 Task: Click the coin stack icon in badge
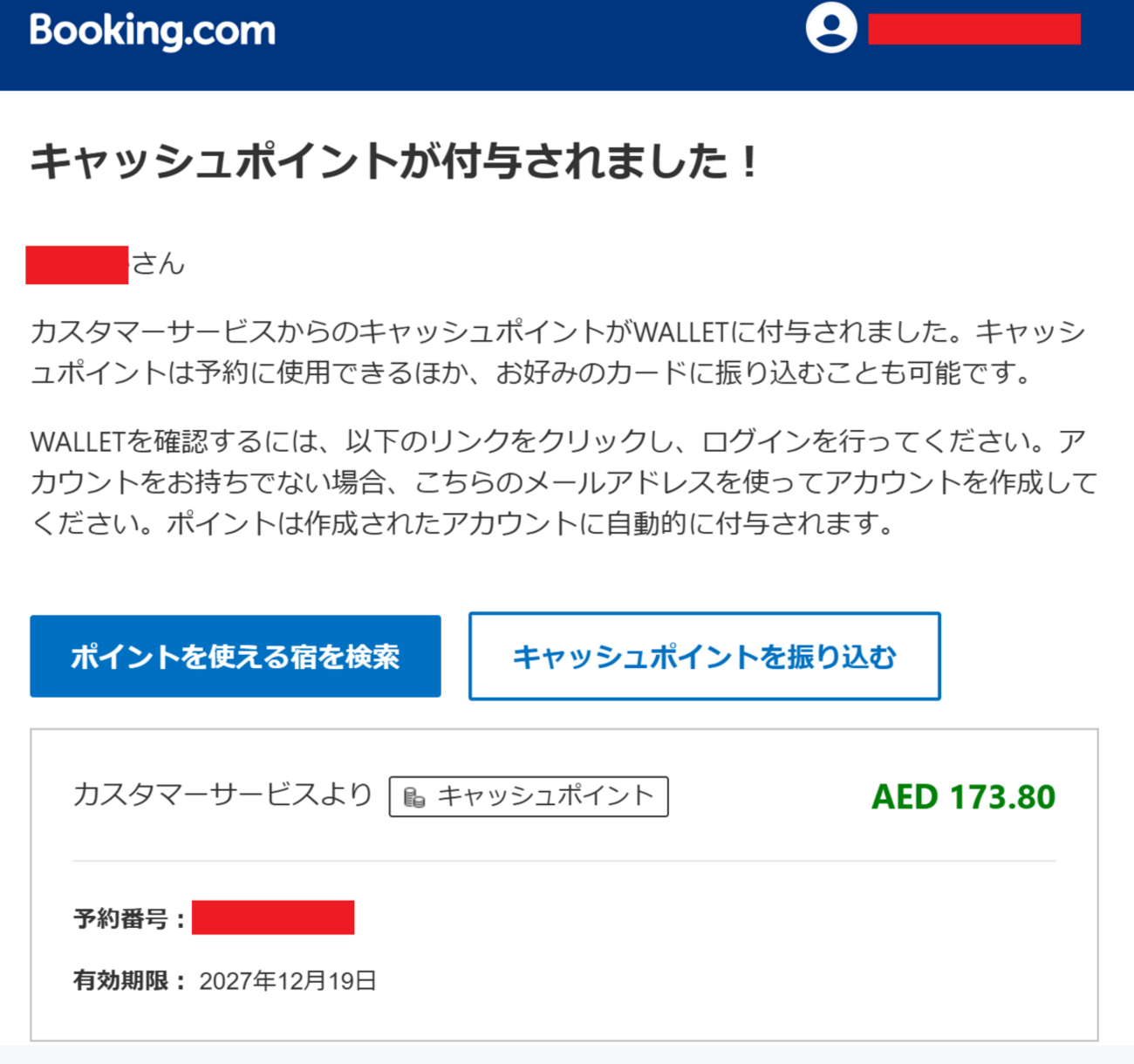pyautogui.click(x=414, y=797)
